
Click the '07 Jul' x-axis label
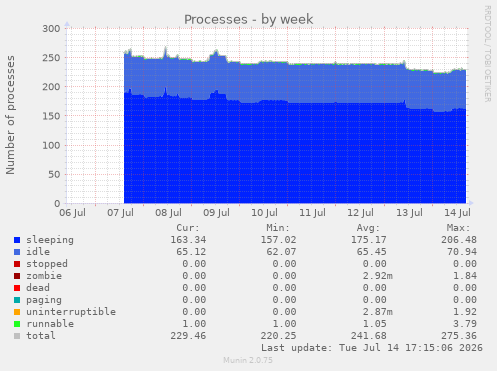click(120, 213)
